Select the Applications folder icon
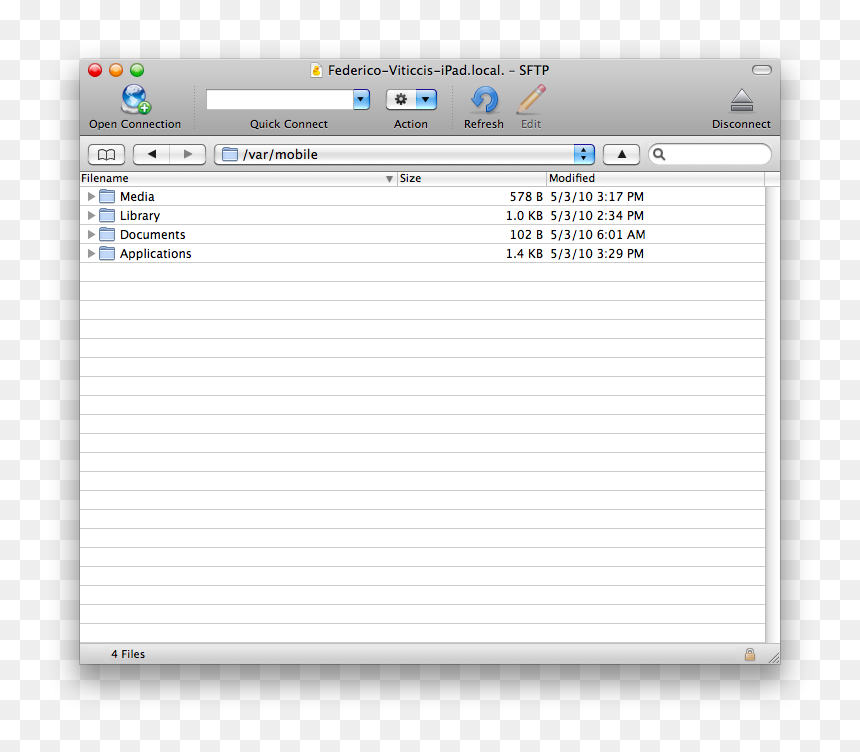The height and width of the screenshot is (752, 860). (x=107, y=253)
